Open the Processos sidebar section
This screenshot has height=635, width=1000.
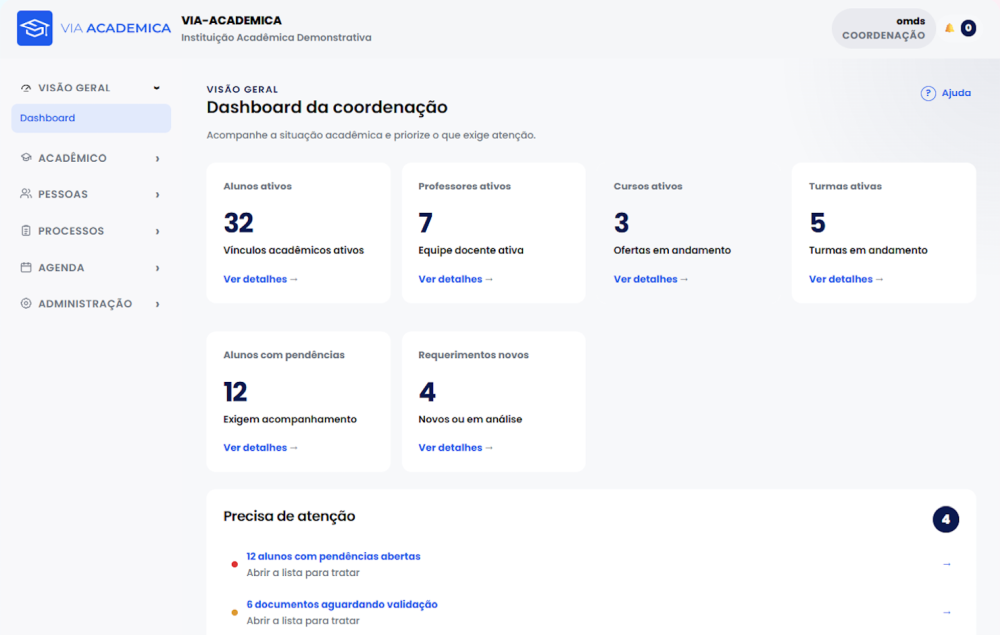pos(91,231)
